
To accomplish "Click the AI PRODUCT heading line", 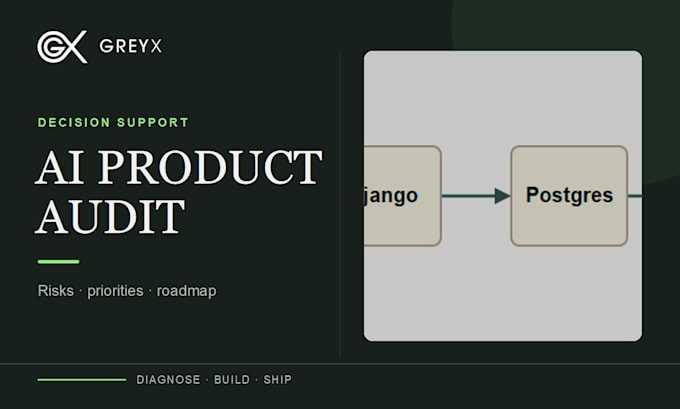I will tap(179, 168).
